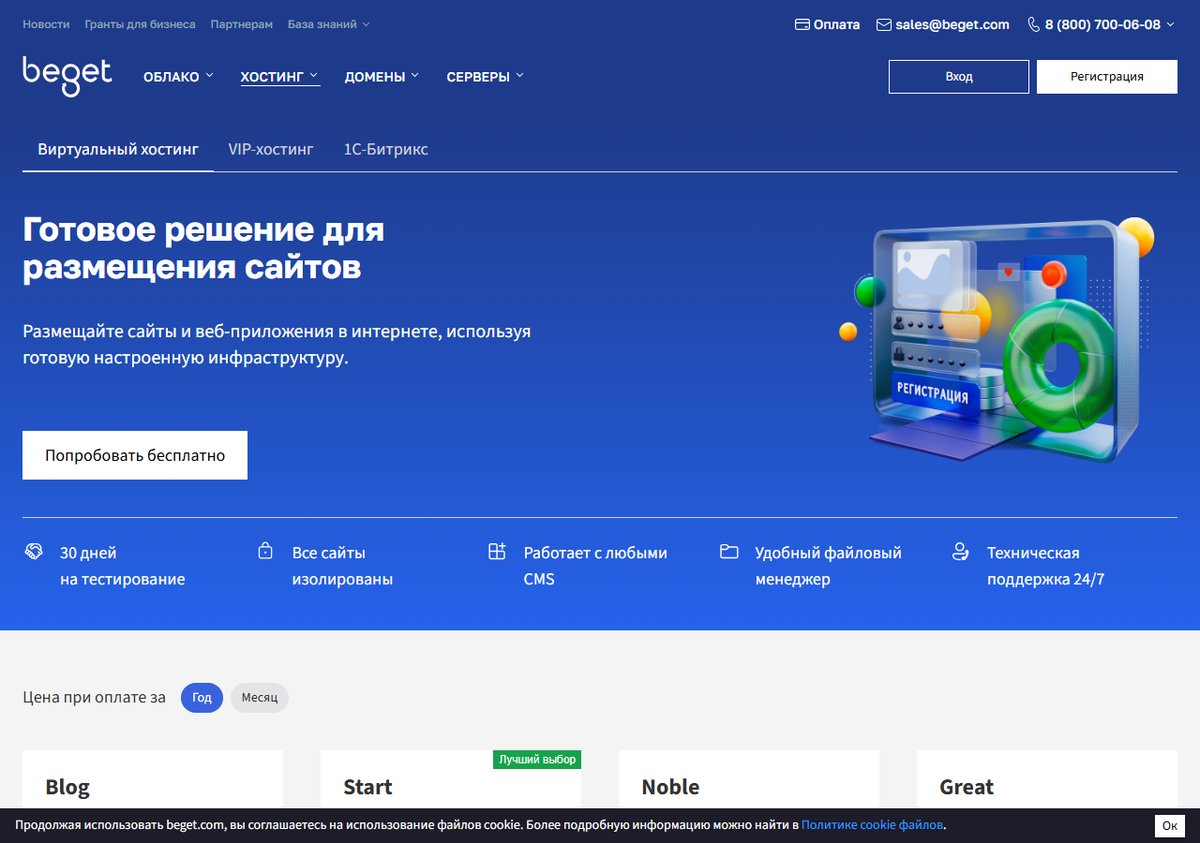The height and width of the screenshot is (843, 1200).
Task: Click the envelope icon beside sales@beget.com
Action: 884,24
